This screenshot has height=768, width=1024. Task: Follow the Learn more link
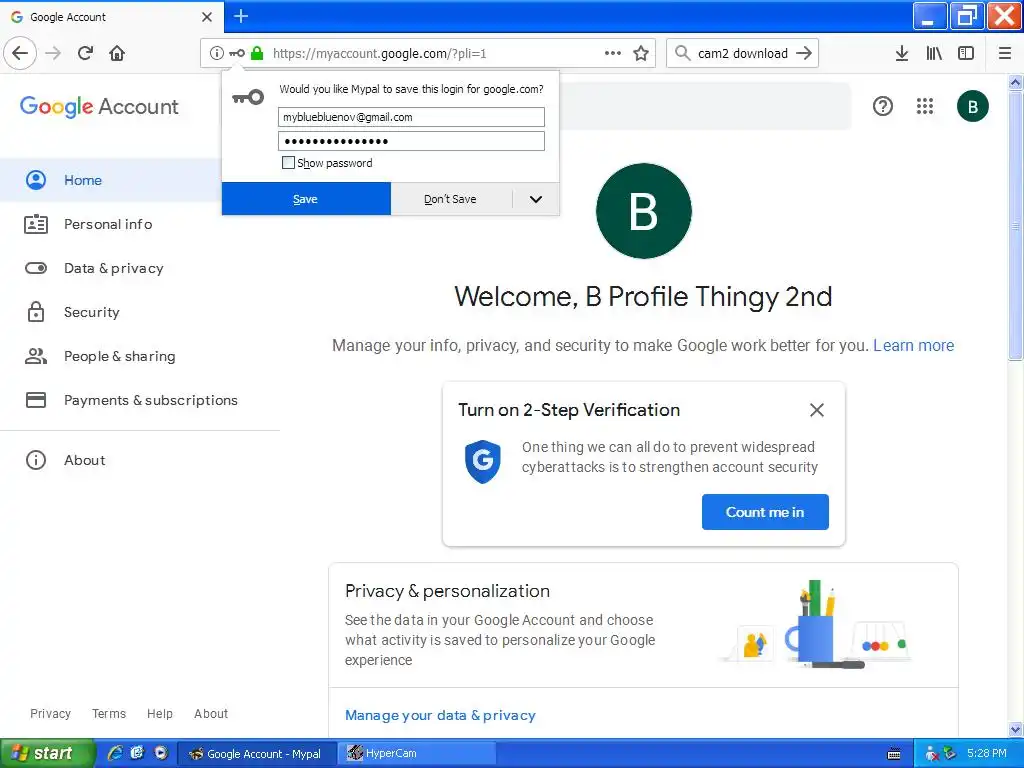pos(913,345)
